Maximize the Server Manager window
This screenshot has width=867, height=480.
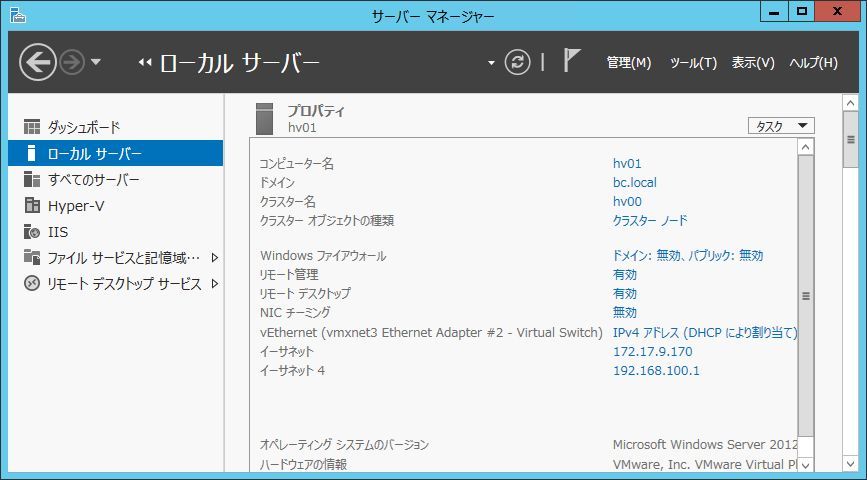(801, 12)
